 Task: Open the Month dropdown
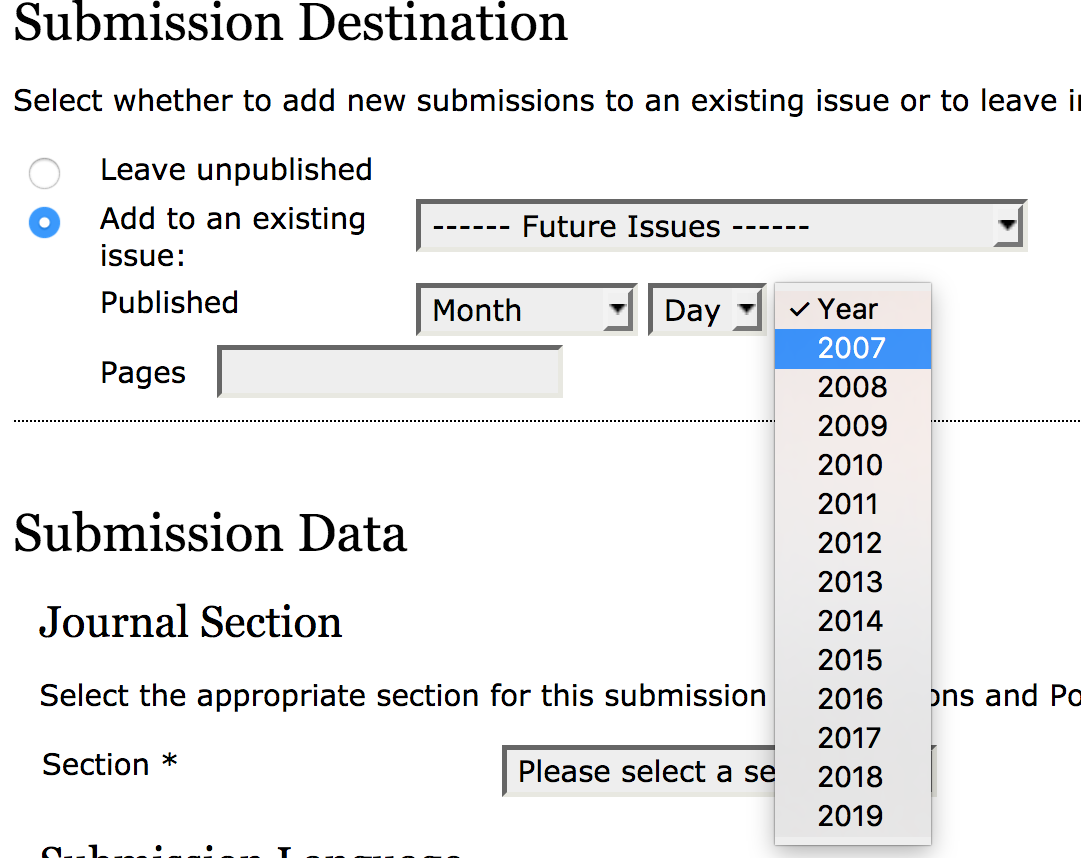(x=526, y=310)
